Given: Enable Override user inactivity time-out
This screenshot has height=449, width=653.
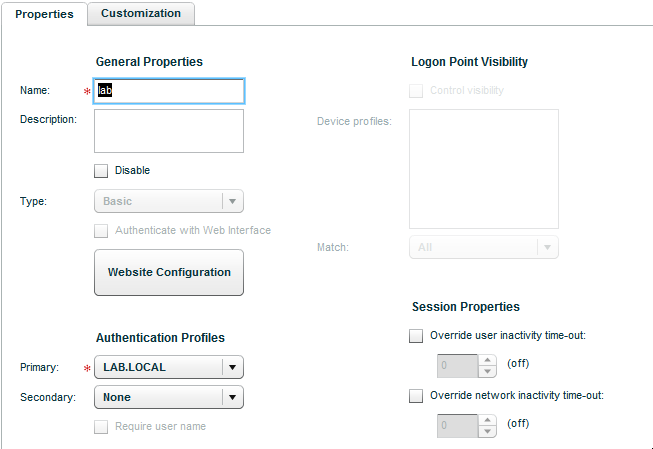Looking at the screenshot, I should point(416,336).
